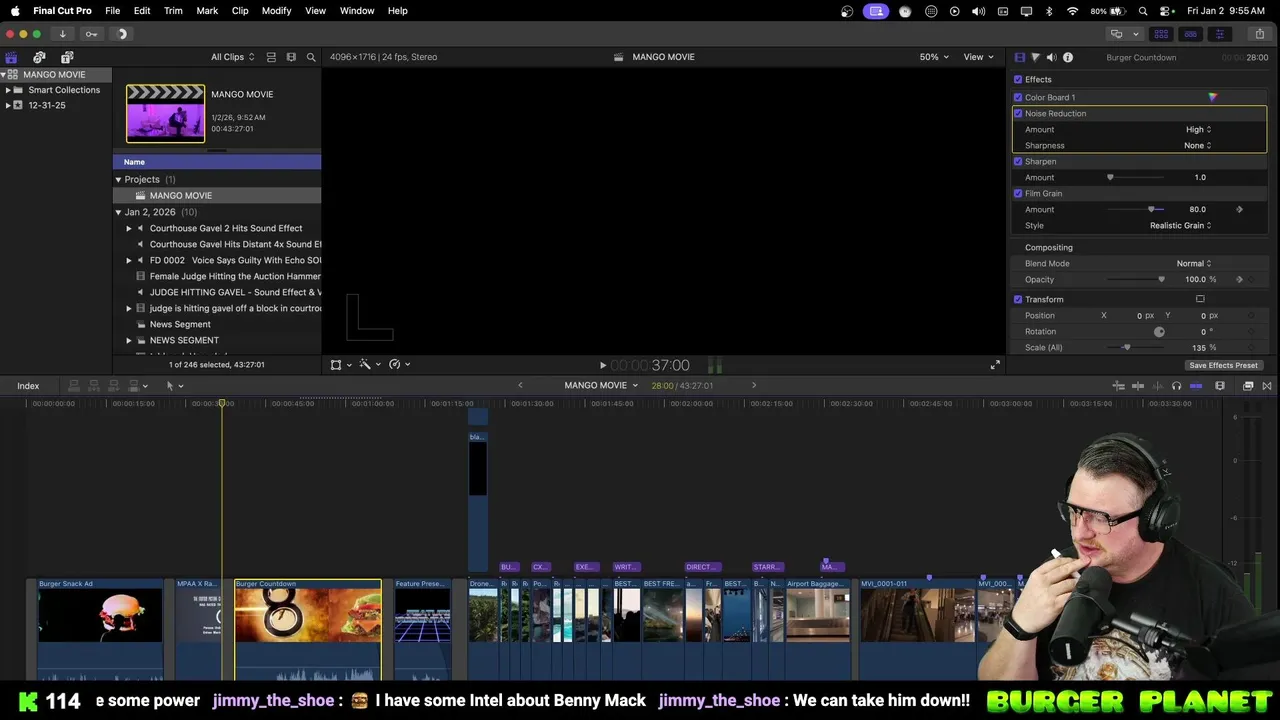Show the Effects browser in timeline
Viewport: 1280px width, 720px height.
1248,386
